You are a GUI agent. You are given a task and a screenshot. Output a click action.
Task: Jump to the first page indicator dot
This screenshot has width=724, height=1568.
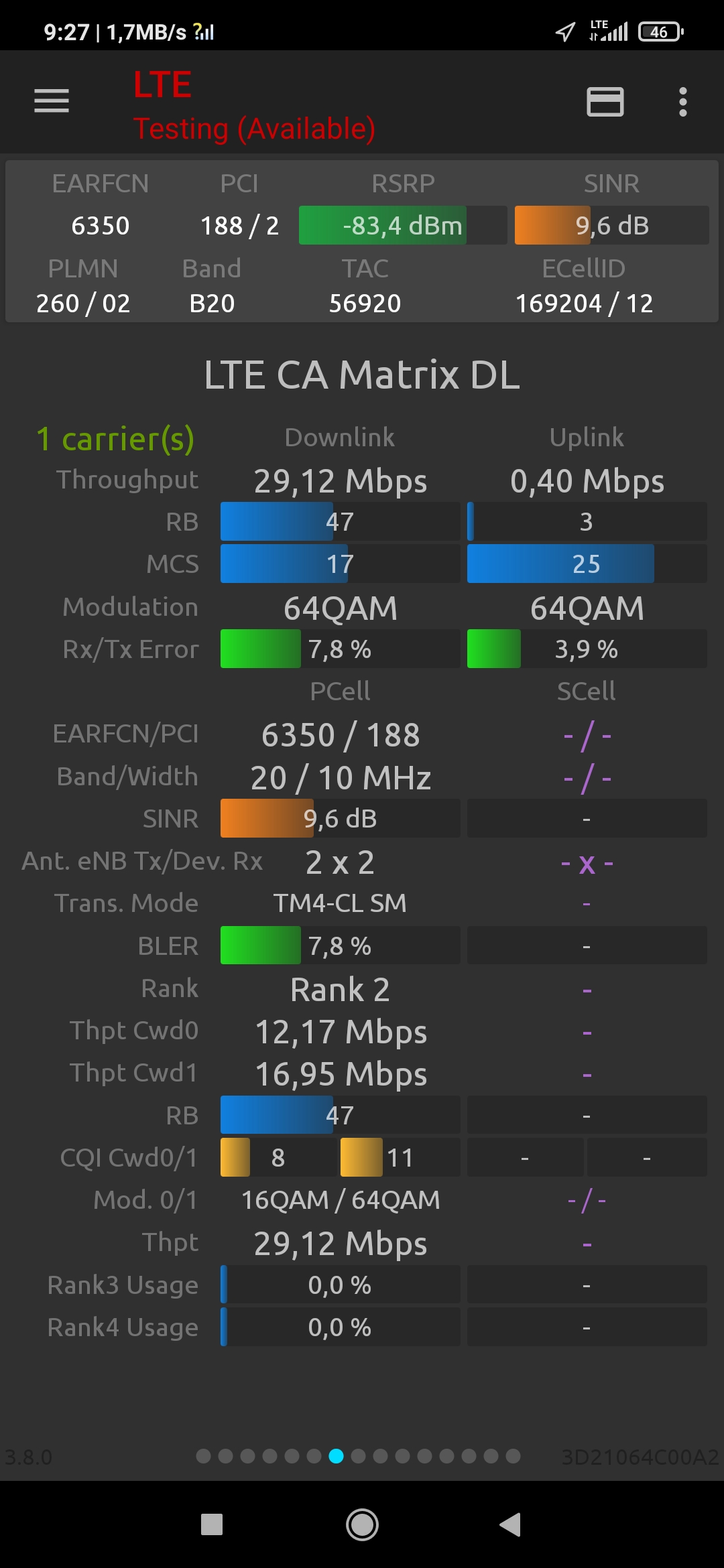[204, 1456]
